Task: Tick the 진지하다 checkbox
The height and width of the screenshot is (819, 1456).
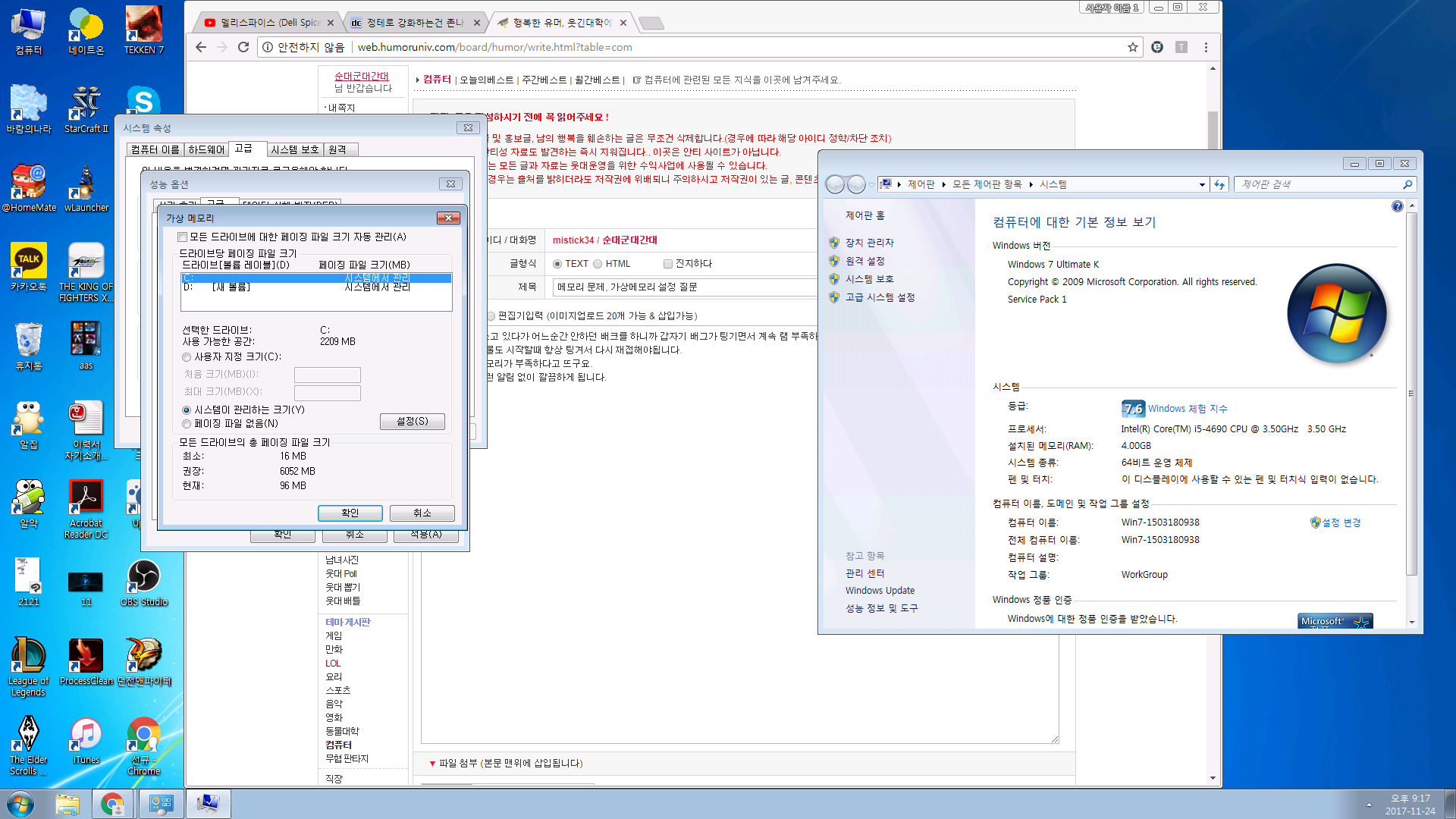Action: point(668,264)
